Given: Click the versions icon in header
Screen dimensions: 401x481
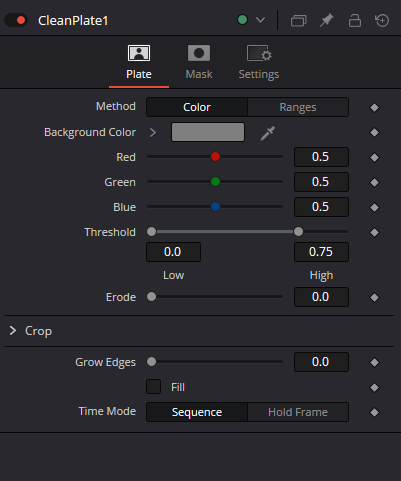Looking at the screenshot, I should coord(298,20).
